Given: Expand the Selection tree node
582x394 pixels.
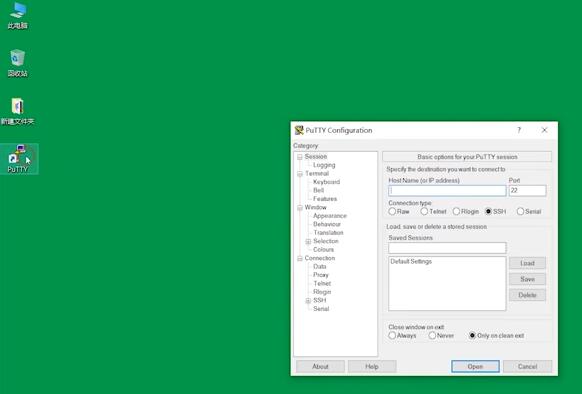Looking at the screenshot, I should point(308,241).
